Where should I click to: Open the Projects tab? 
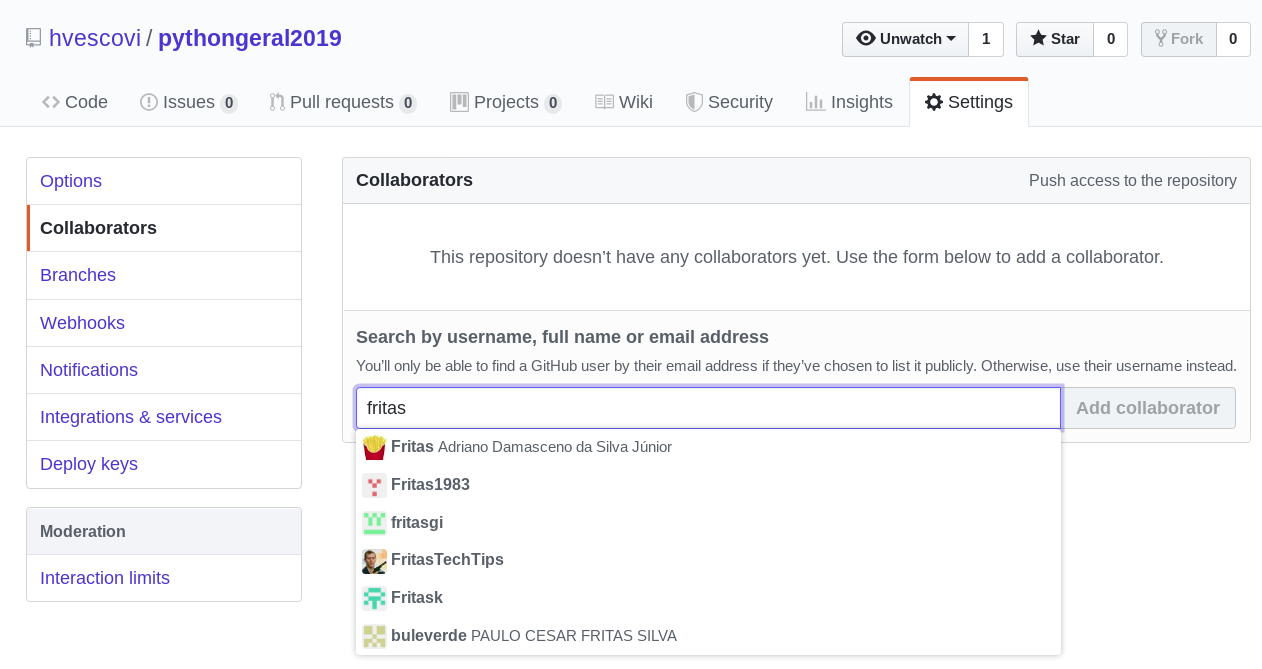point(506,102)
